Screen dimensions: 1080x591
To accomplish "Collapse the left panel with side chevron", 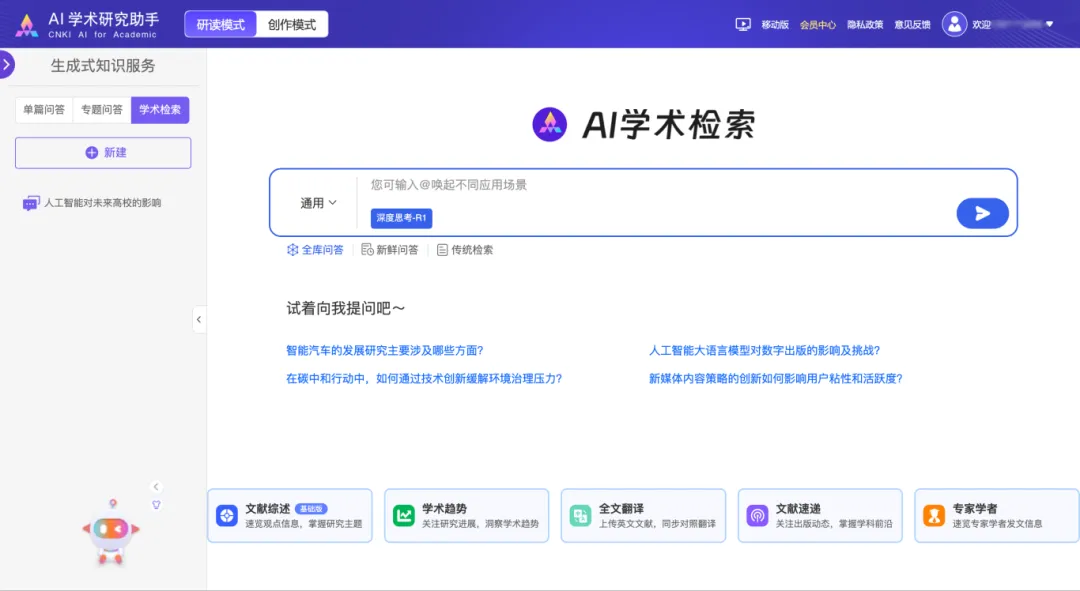I will 199,320.
